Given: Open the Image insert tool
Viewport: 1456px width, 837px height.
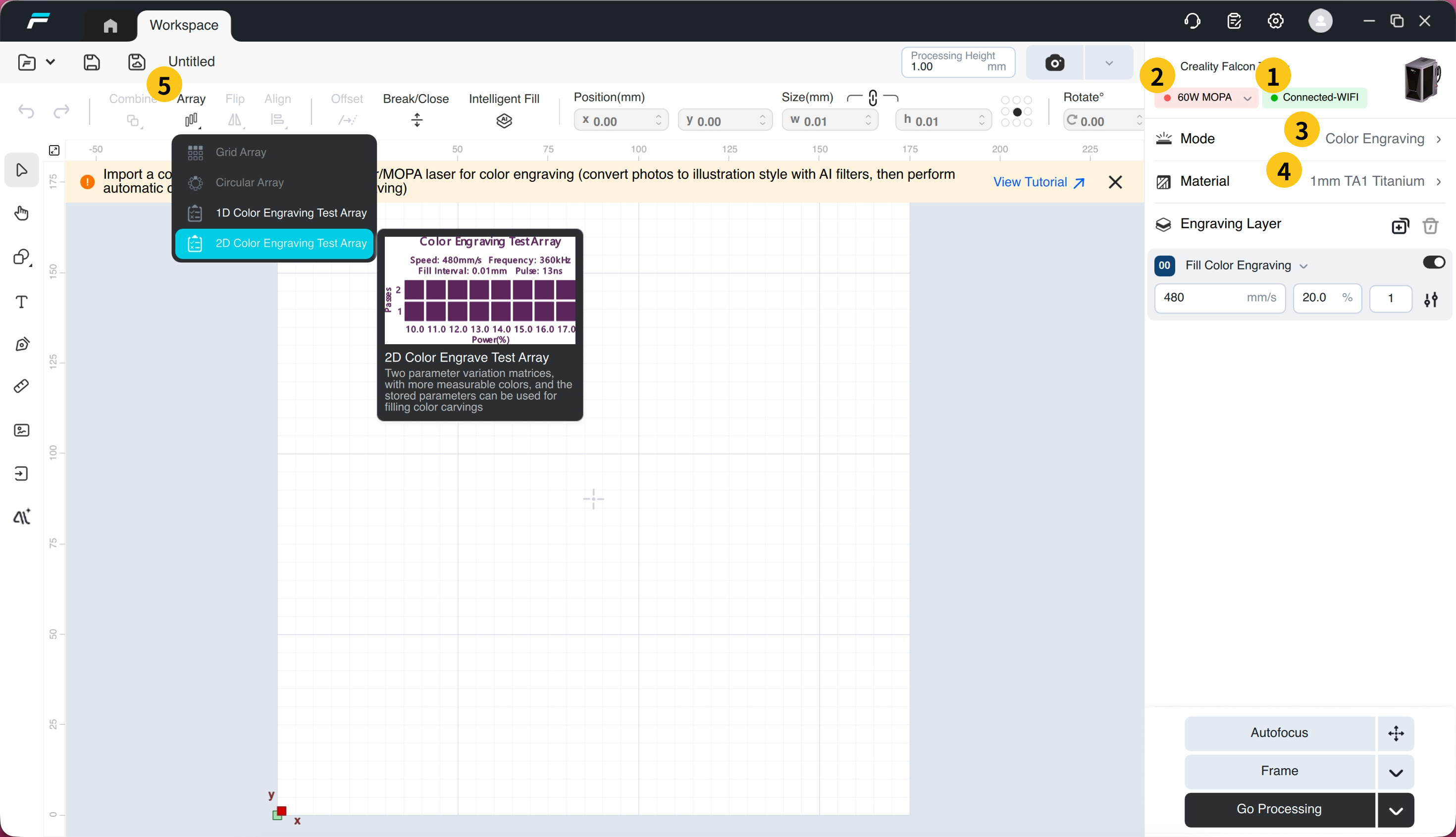Looking at the screenshot, I should click(x=22, y=430).
